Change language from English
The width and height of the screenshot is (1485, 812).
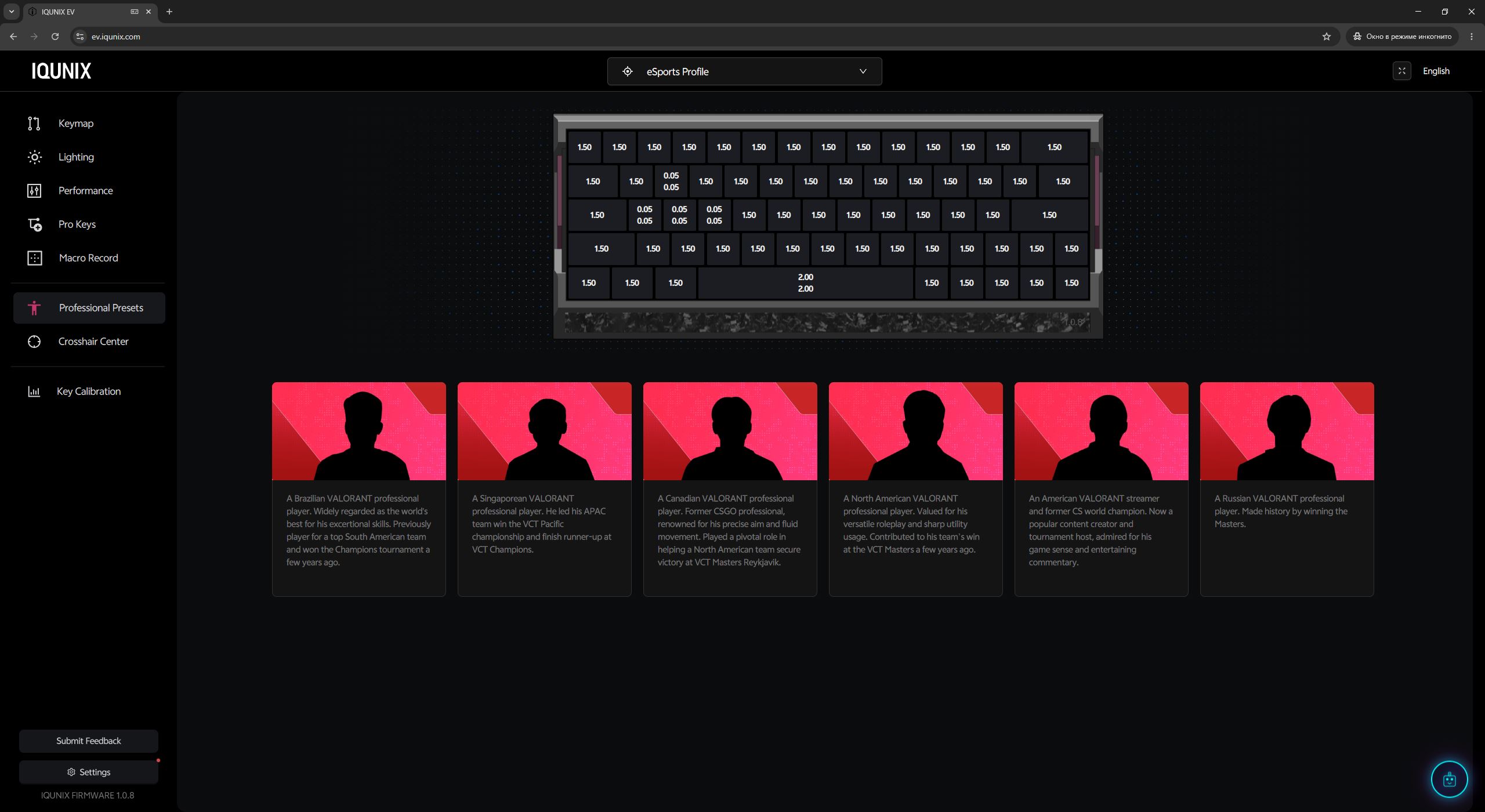(x=1436, y=71)
